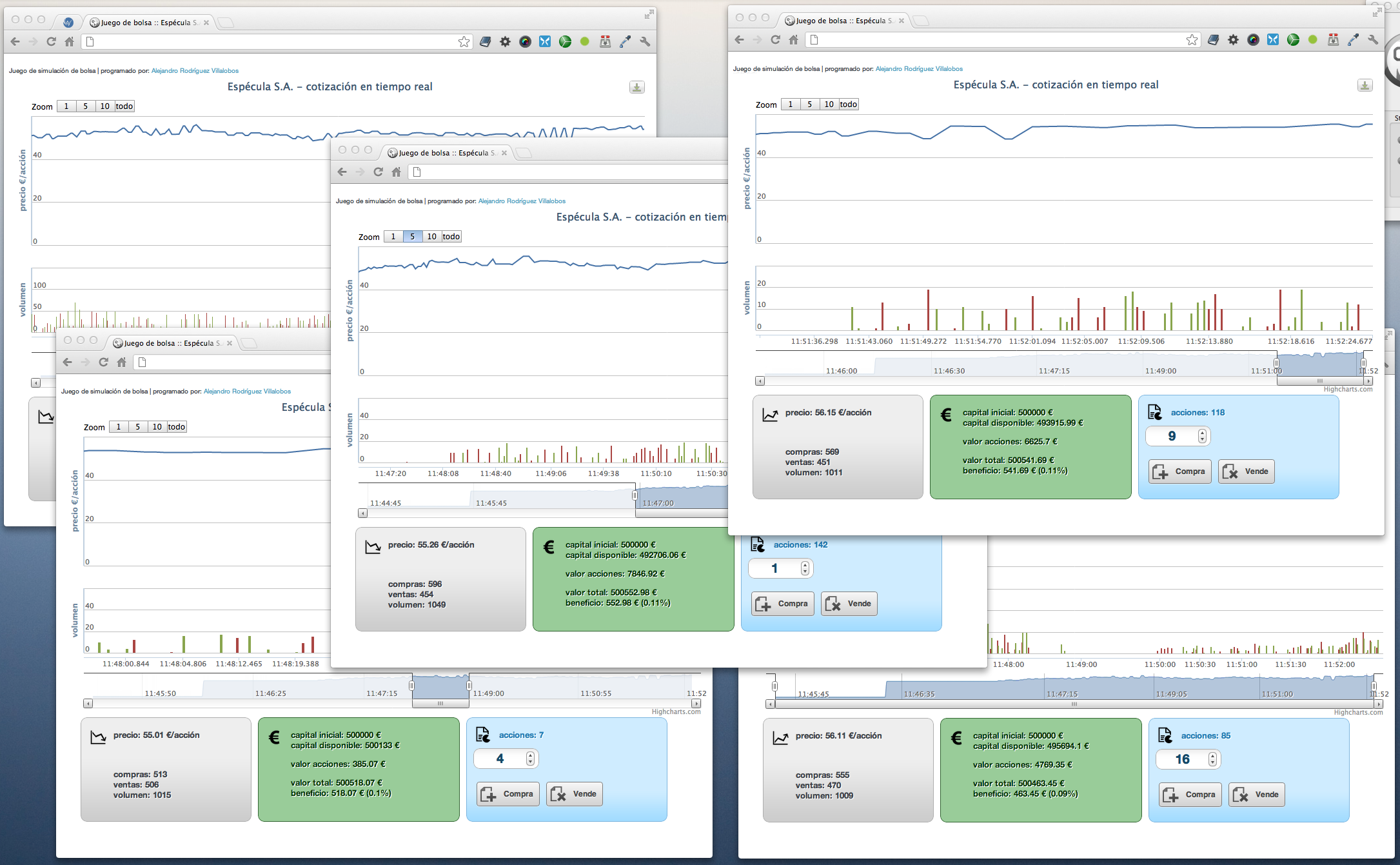Click Compra button under acciones: 118
1400x865 pixels.
[1180, 472]
